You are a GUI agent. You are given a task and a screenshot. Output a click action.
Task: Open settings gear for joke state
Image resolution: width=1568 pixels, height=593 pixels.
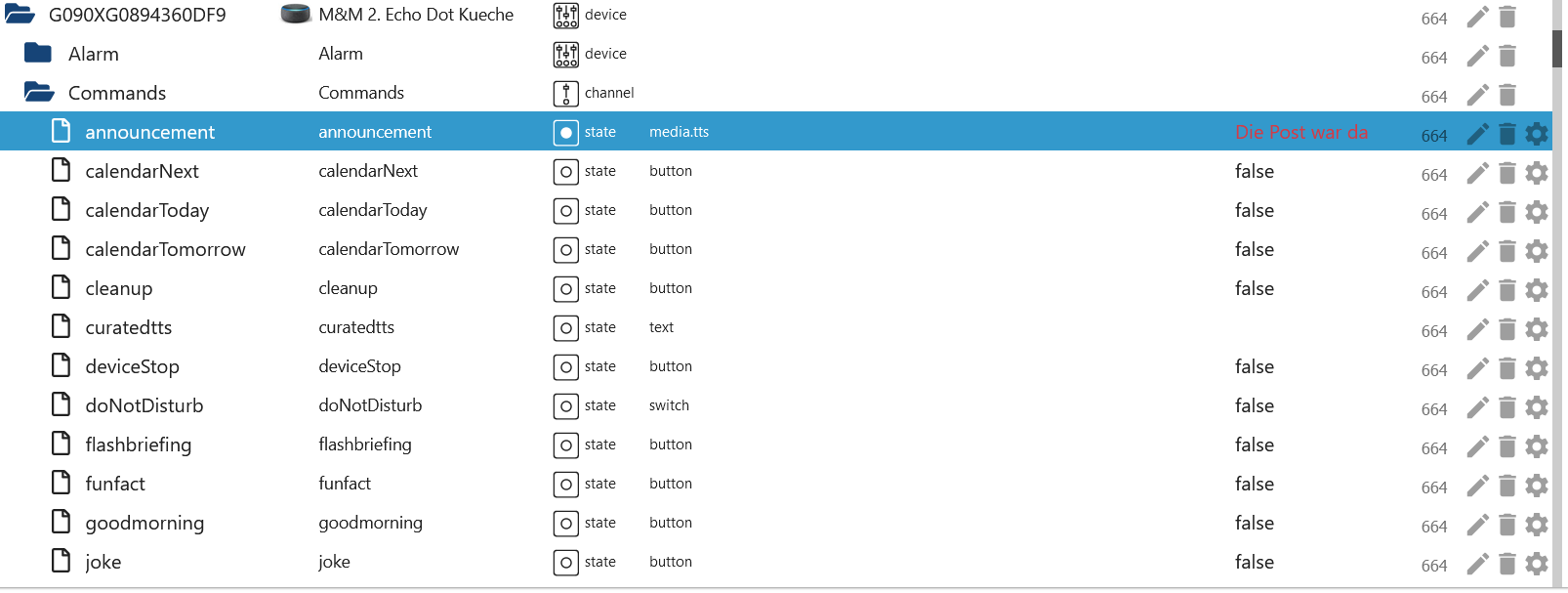[1537, 564]
